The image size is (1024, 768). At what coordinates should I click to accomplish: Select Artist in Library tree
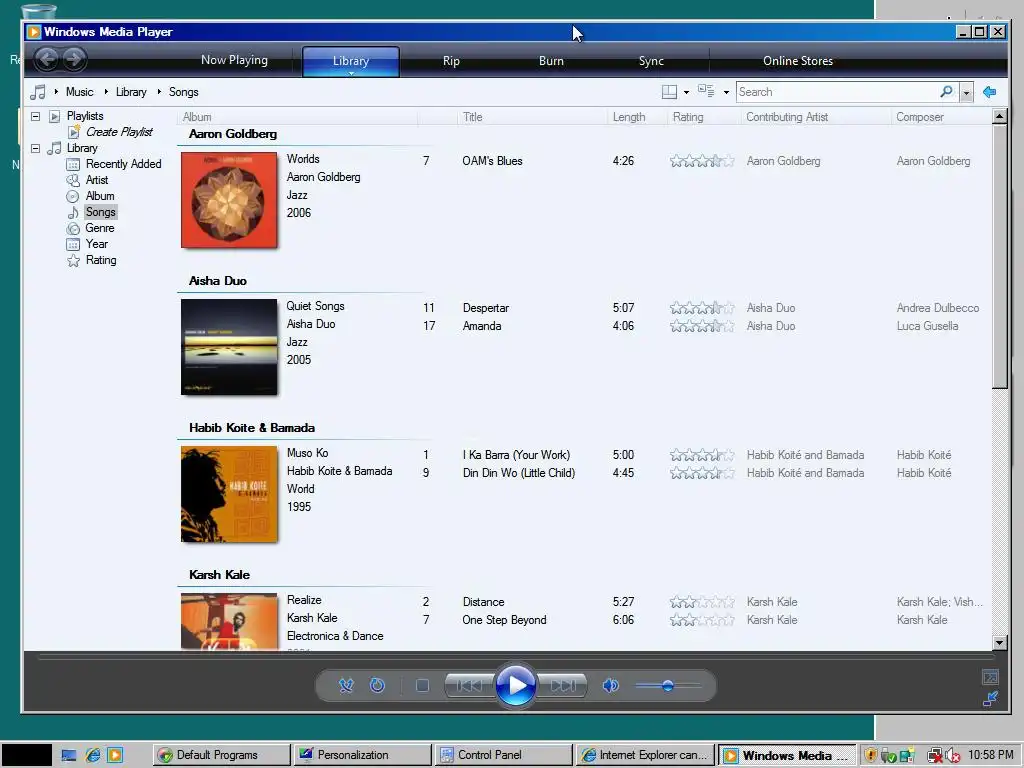(x=97, y=180)
